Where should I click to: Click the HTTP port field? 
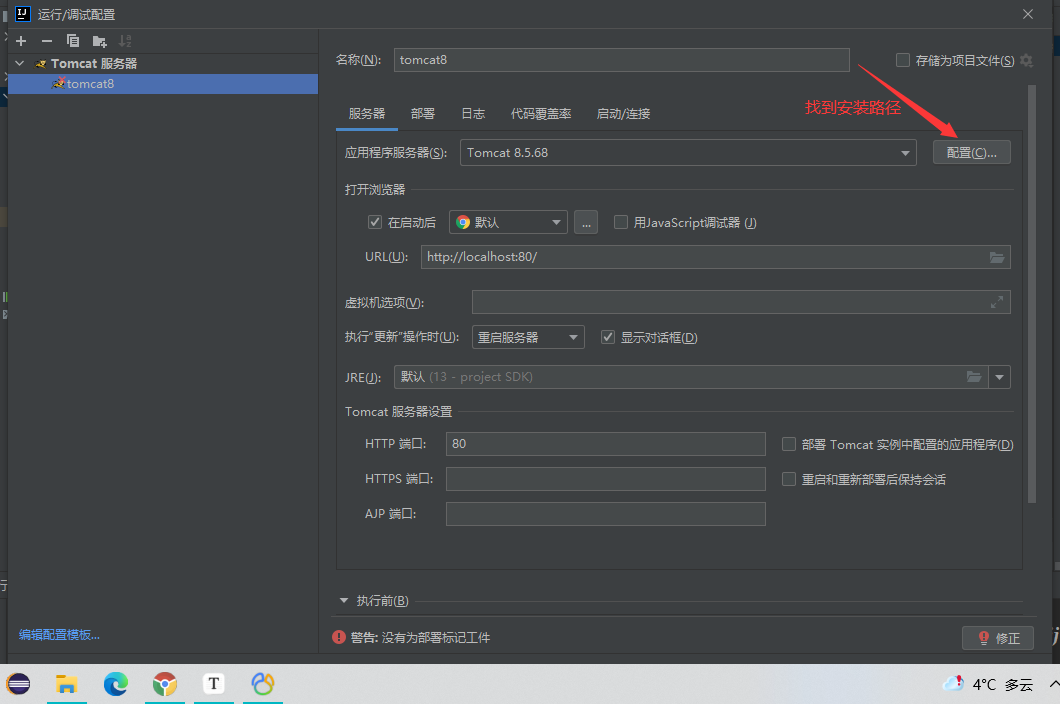click(606, 444)
